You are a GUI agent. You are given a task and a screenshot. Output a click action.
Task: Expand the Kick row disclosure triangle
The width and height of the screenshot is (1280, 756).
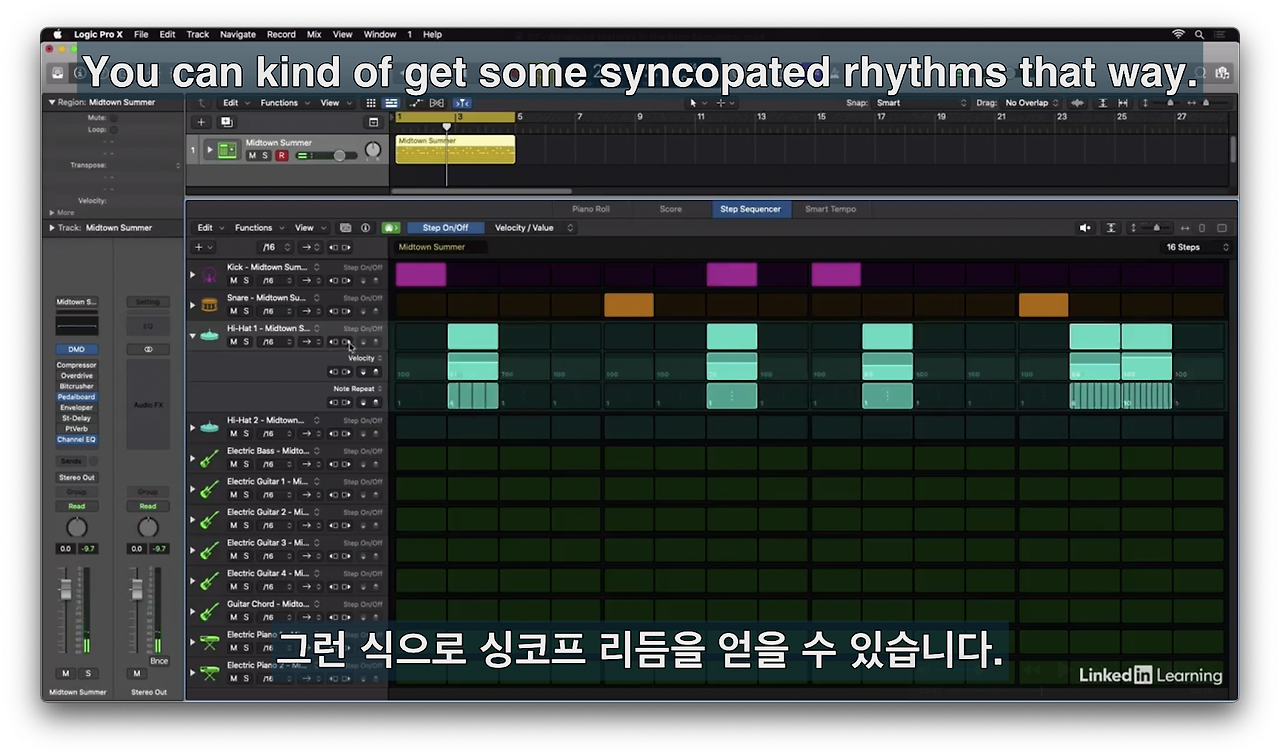pos(193,274)
